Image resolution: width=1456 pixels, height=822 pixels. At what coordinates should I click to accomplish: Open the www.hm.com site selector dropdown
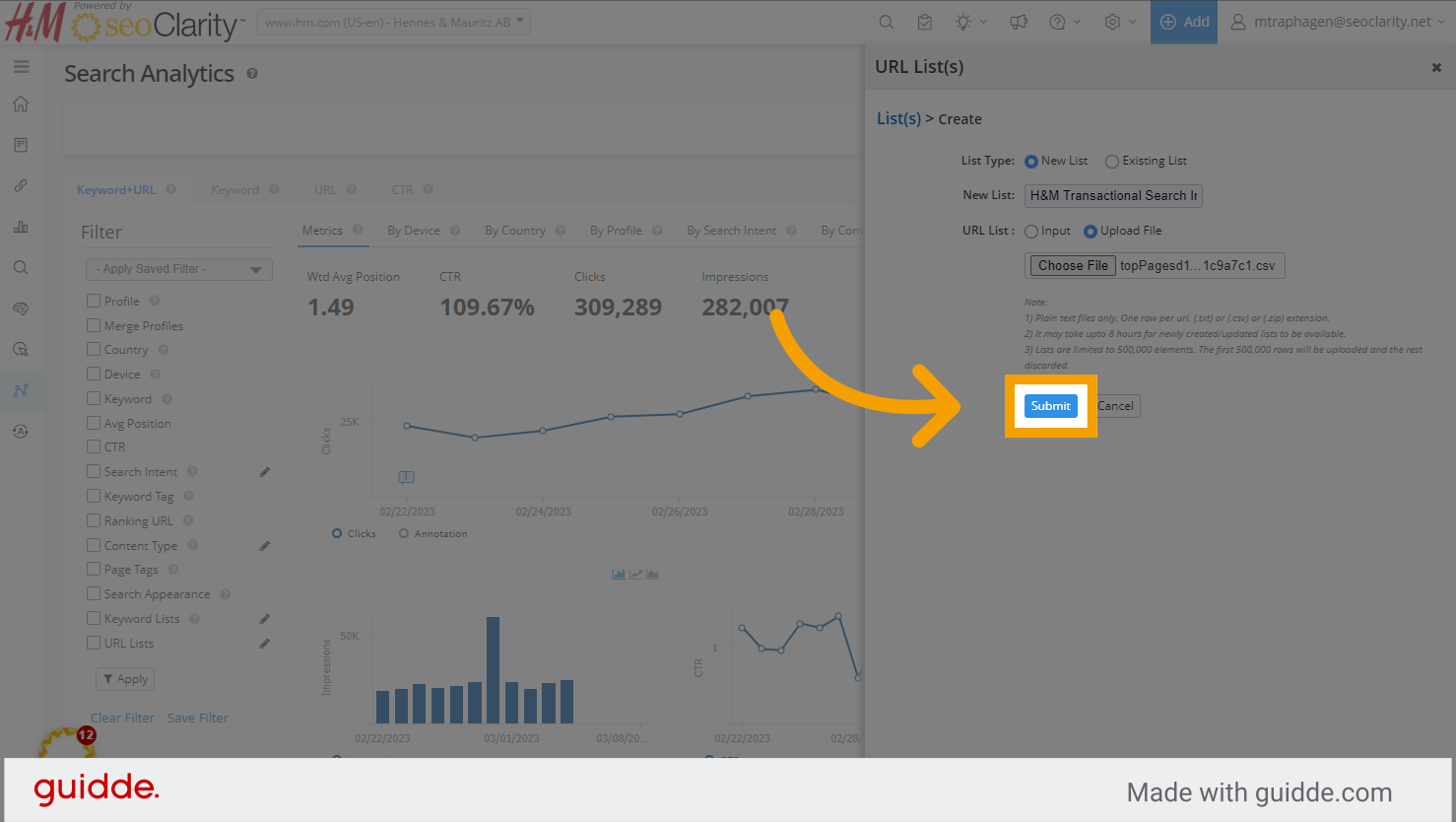pos(393,22)
